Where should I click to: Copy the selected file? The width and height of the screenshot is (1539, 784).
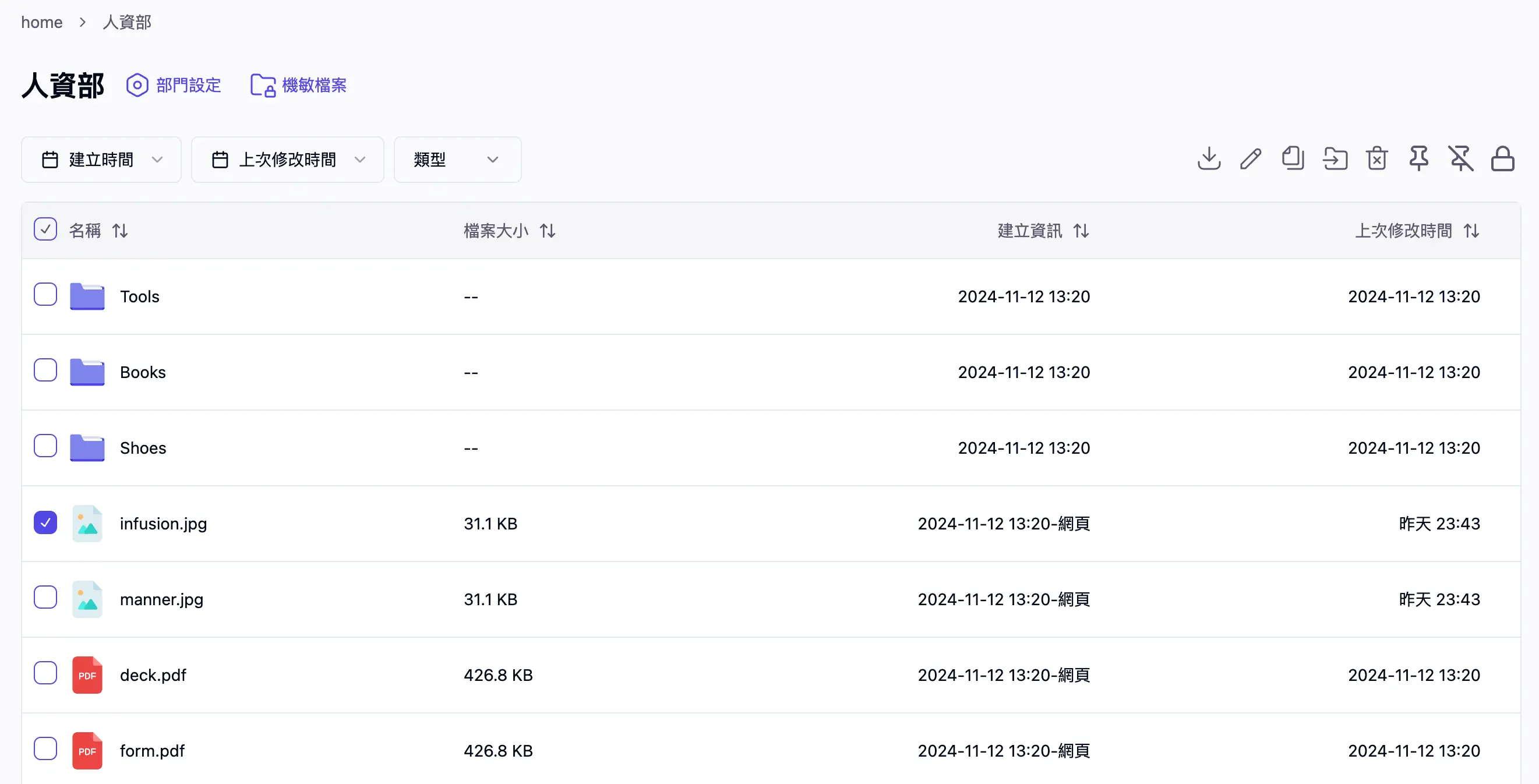click(x=1293, y=158)
